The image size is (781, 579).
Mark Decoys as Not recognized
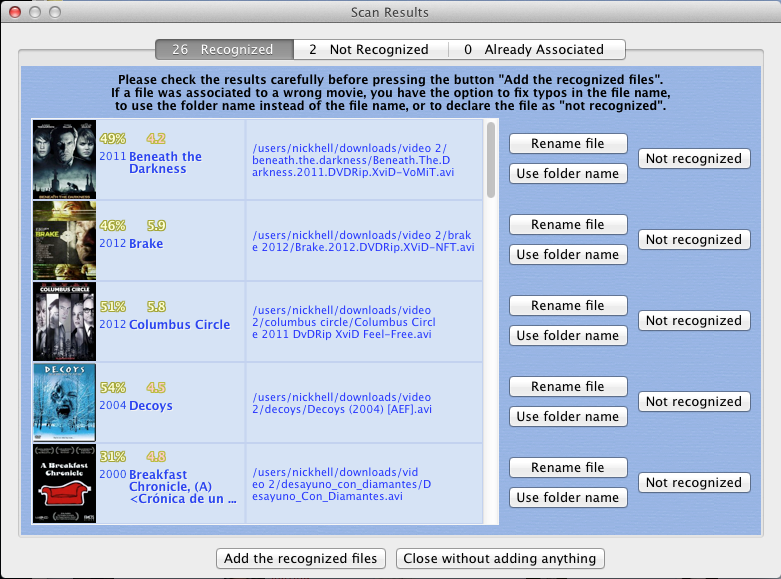(694, 402)
